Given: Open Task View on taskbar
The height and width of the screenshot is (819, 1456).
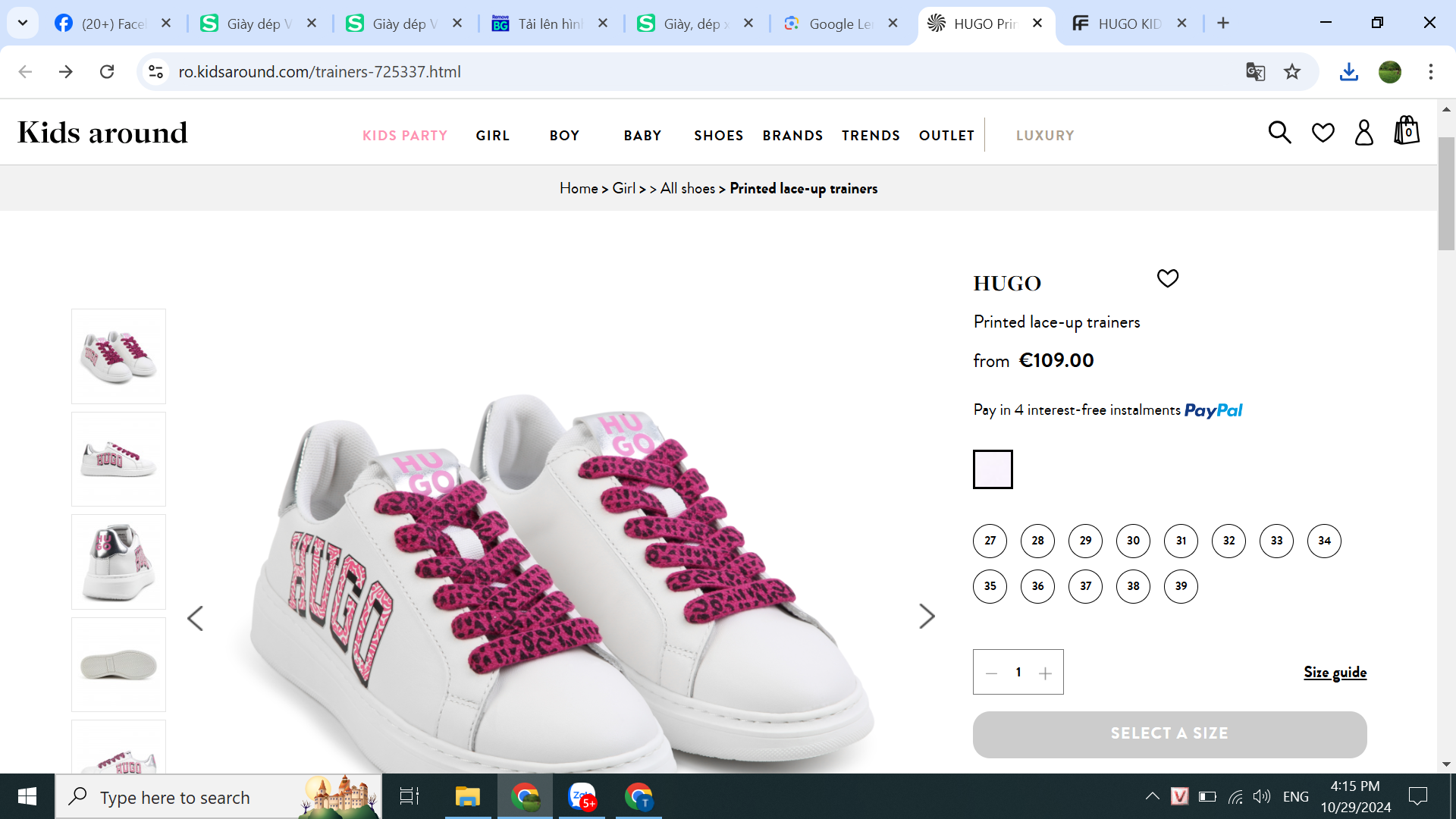Looking at the screenshot, I should (409, 796).
